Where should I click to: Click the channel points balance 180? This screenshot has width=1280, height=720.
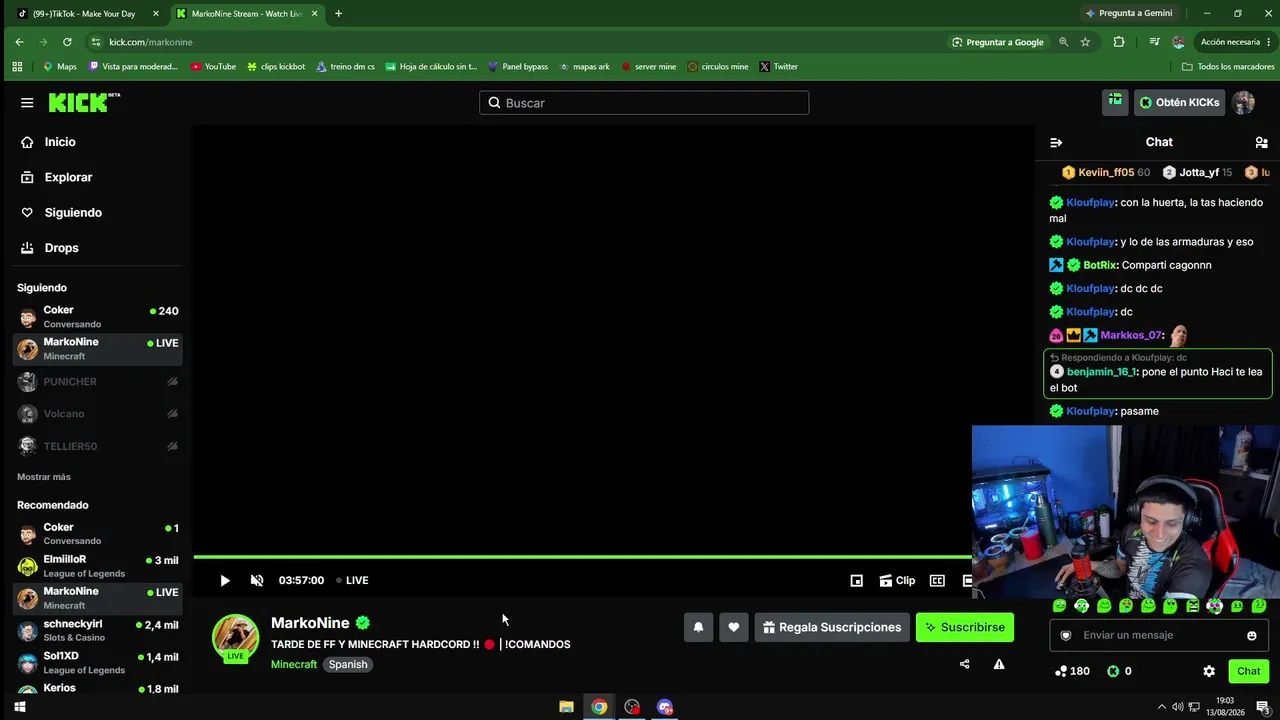(1072, 671)
